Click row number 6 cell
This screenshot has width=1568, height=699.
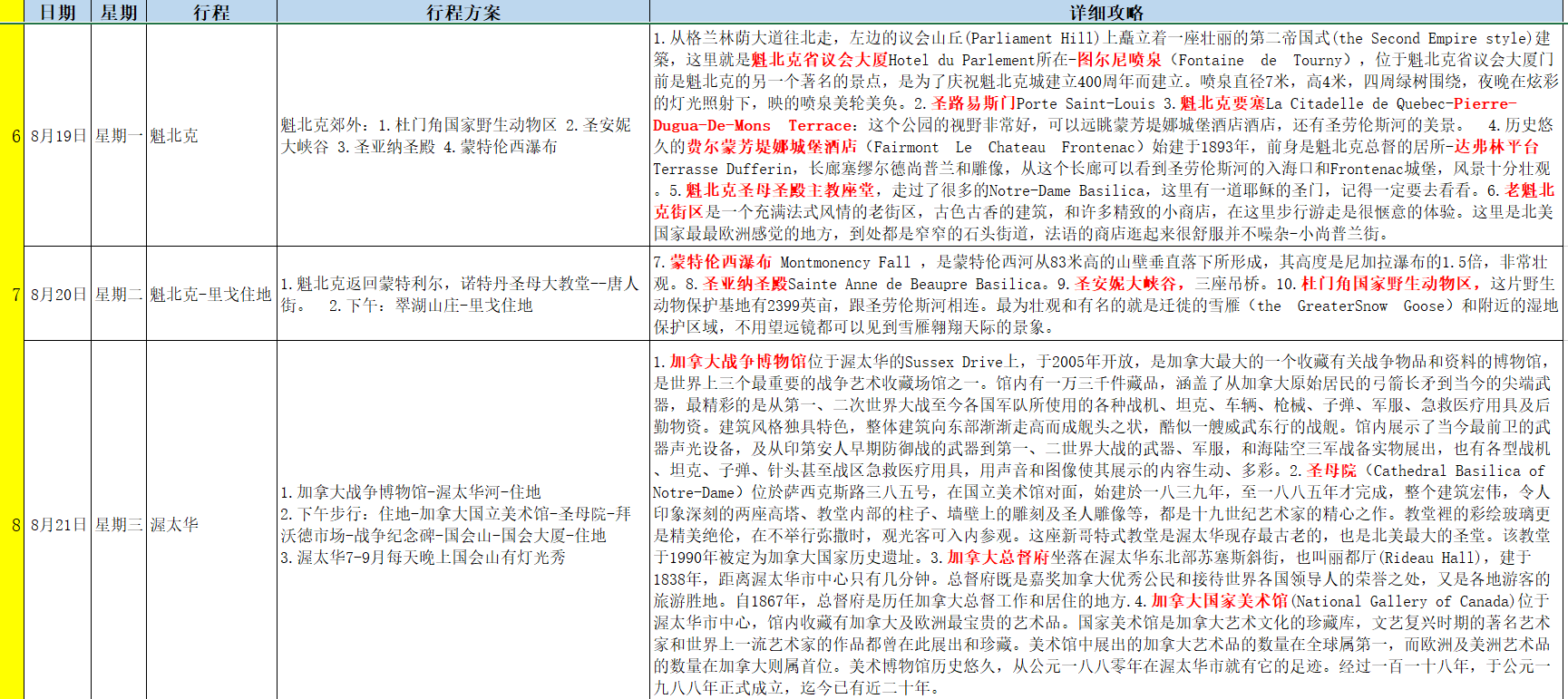13,135
